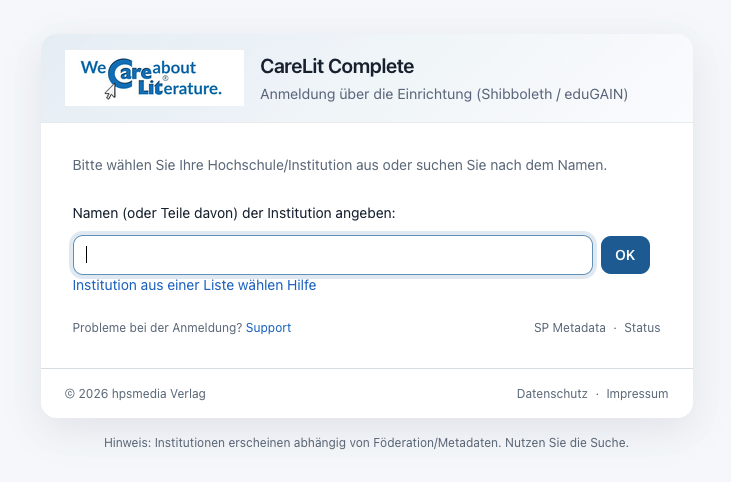Screen dimensions: 731x482
Task: Open the Impressum link
Action: [x=637, y=394]
